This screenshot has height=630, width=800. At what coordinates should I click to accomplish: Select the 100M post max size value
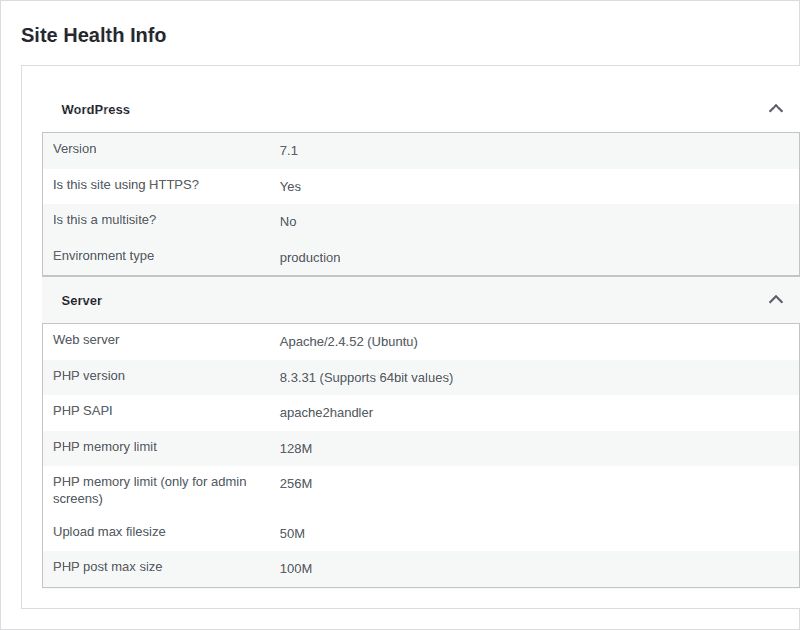296,569
